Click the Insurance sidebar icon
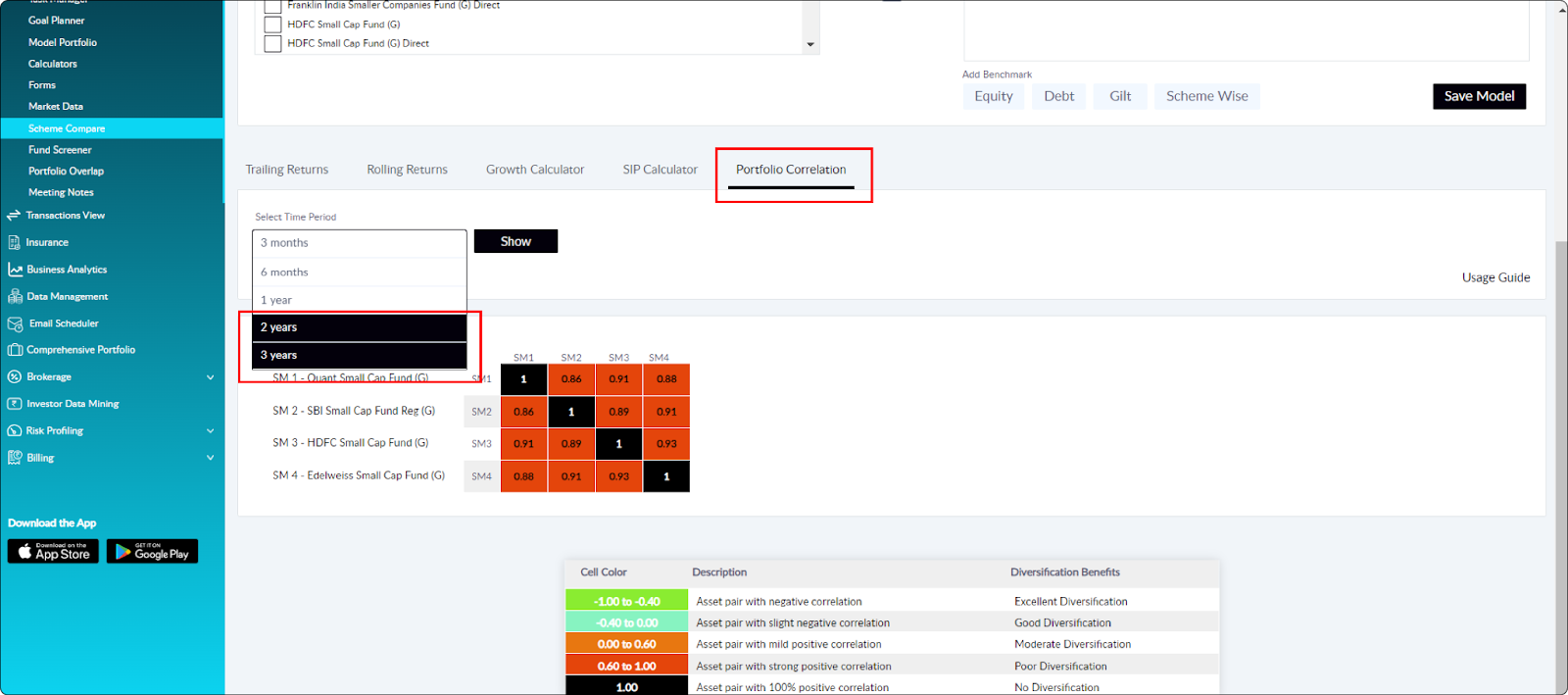Viewport: 1568px width, 695px height. tap(14, 242)
